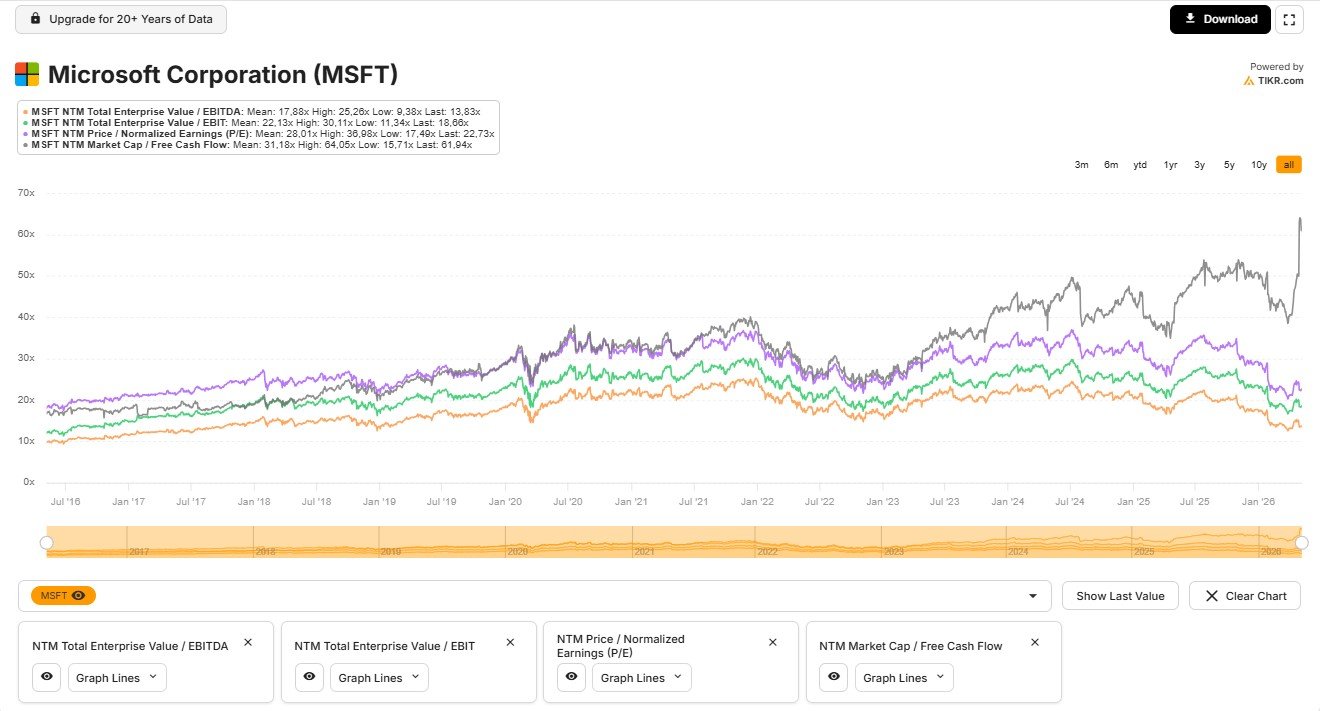This screenshot has height=711, width=1320.
Task: Click Upgrade for 20+ Years of Data
Action: [121, 19]
